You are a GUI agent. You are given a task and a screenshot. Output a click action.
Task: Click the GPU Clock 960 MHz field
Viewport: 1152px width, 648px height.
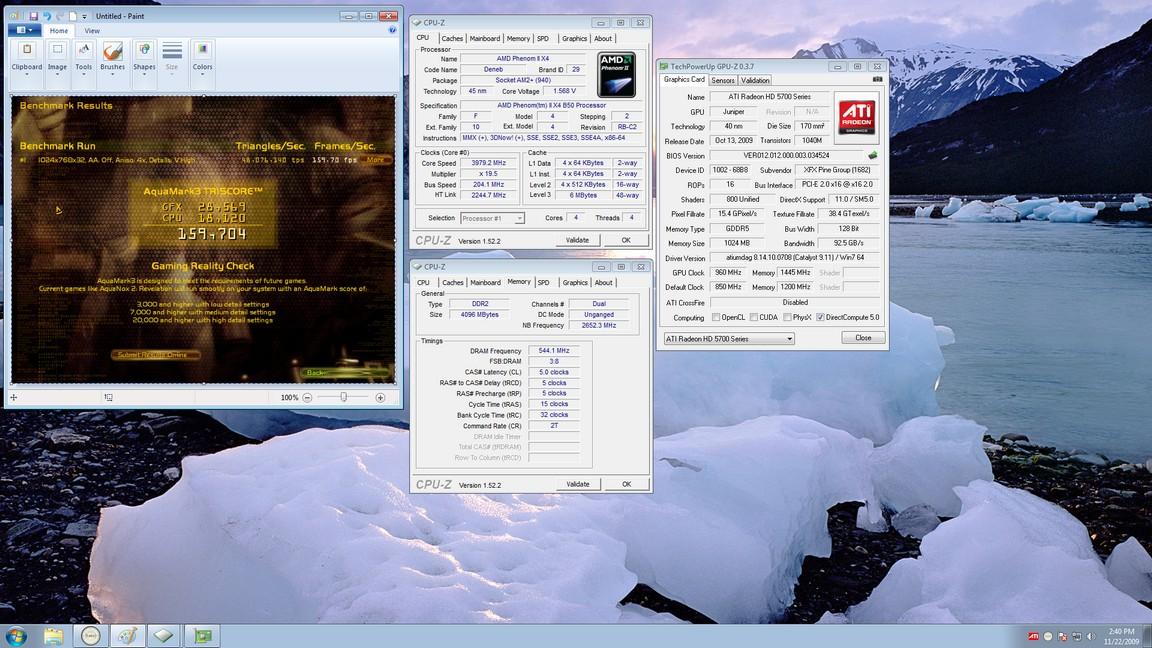tap(728, 273)
